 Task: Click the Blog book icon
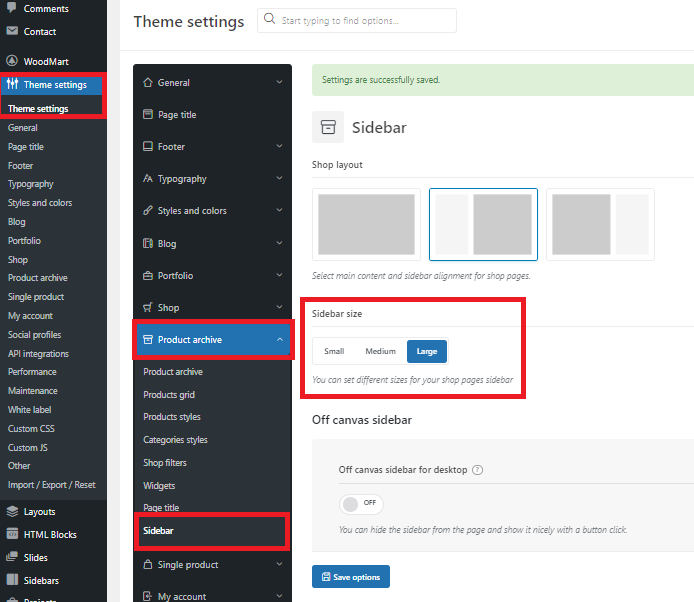[x=148, y=243]
